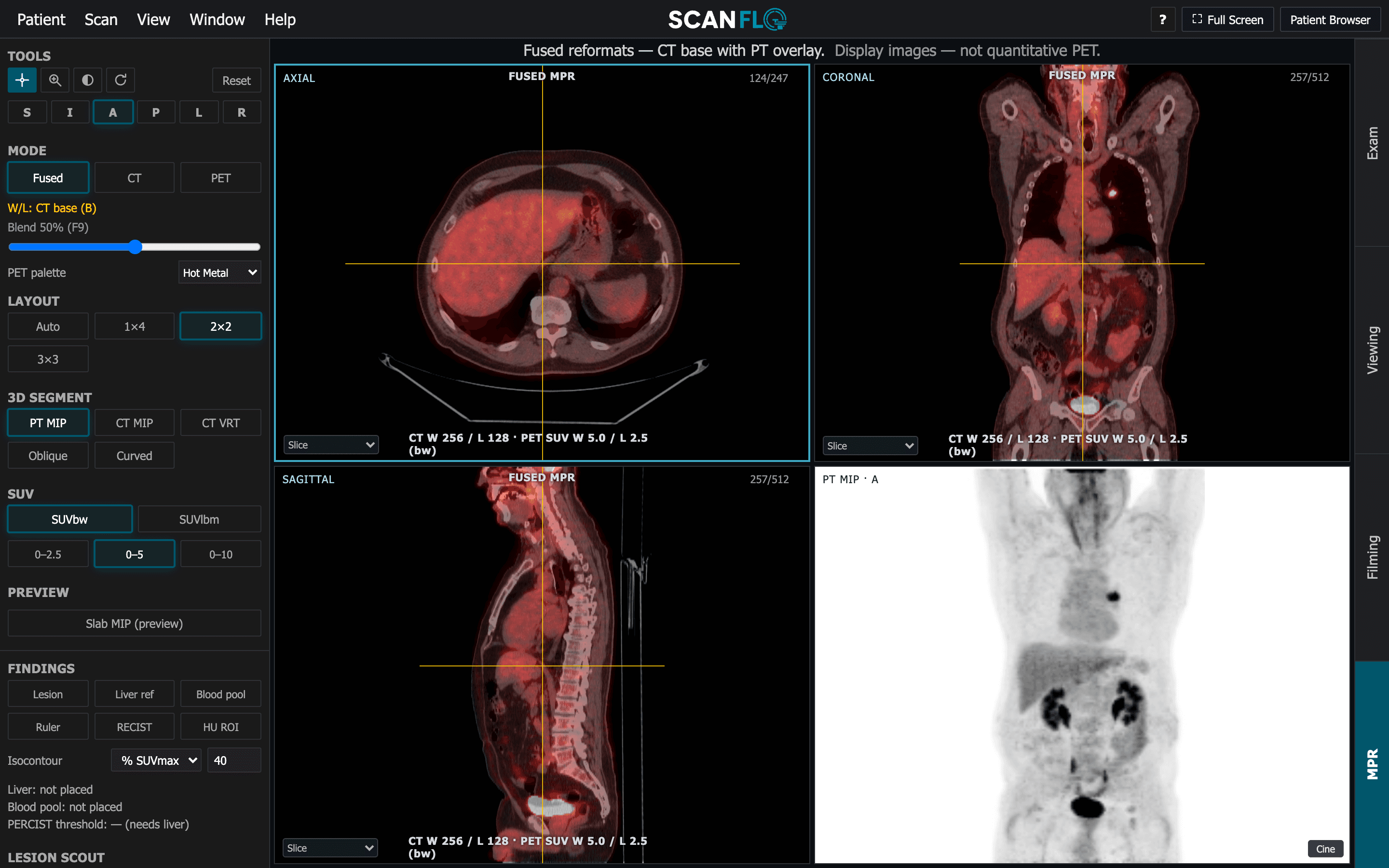Click the Full Screen button
The height and width of the screenshot is (868, 1389).
(x=1227, y=19)
